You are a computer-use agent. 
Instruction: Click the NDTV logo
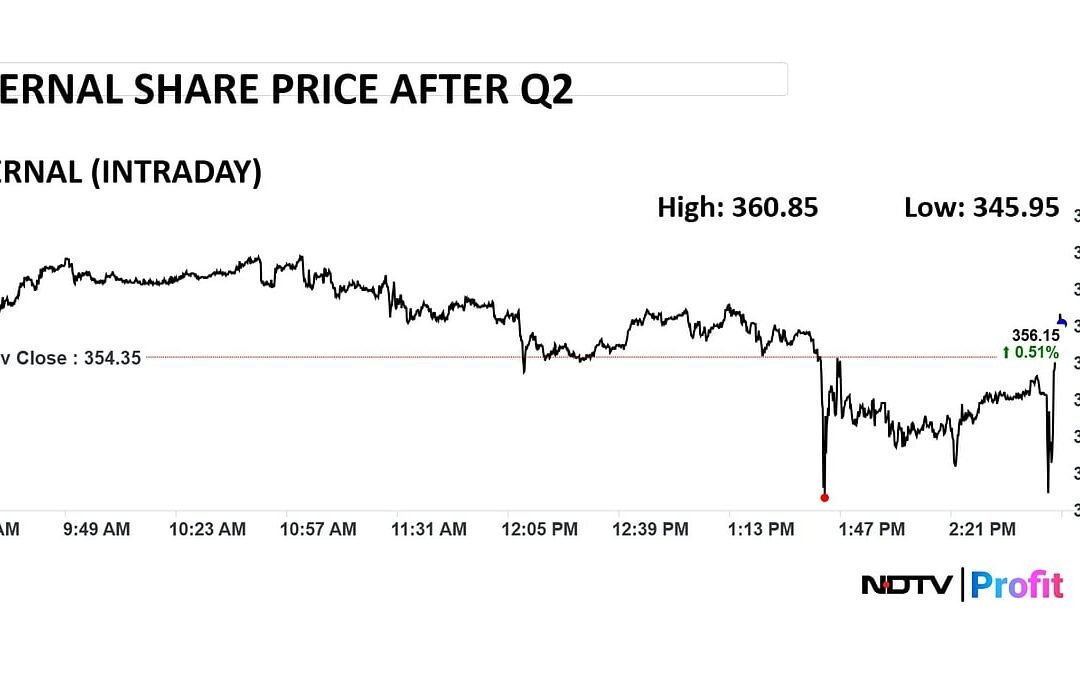[x=907, y=585]
